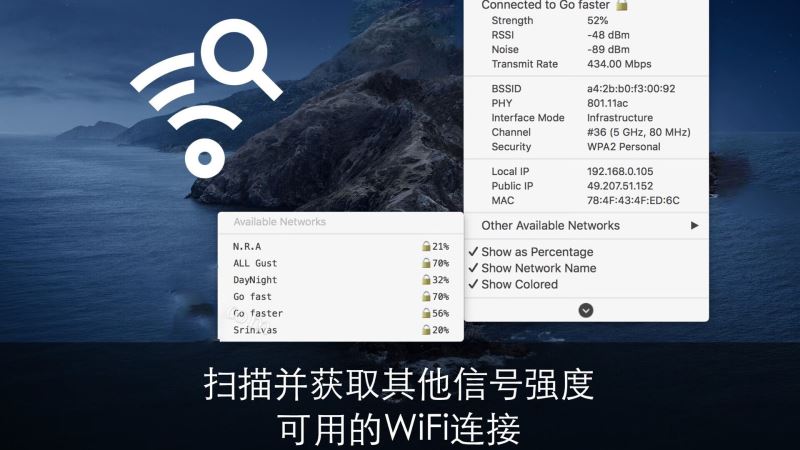Select the Srinivas network from the list
The image size is (800, 450).
[341, 330]
